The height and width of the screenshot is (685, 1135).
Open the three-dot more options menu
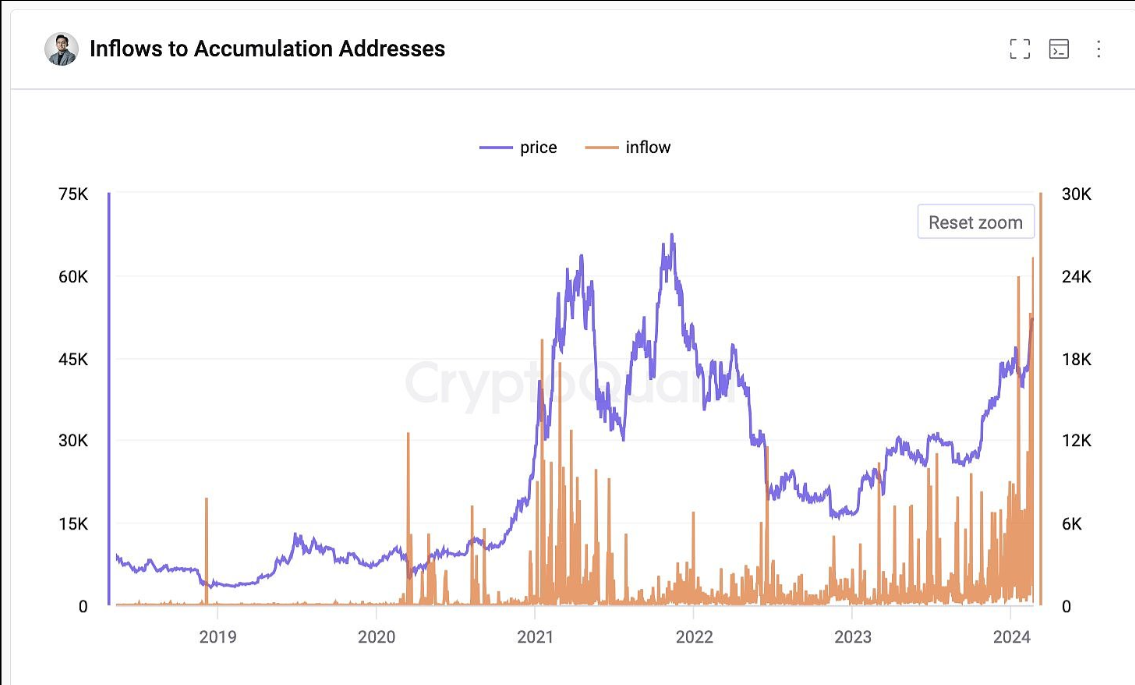click(x=1098, y=49)
